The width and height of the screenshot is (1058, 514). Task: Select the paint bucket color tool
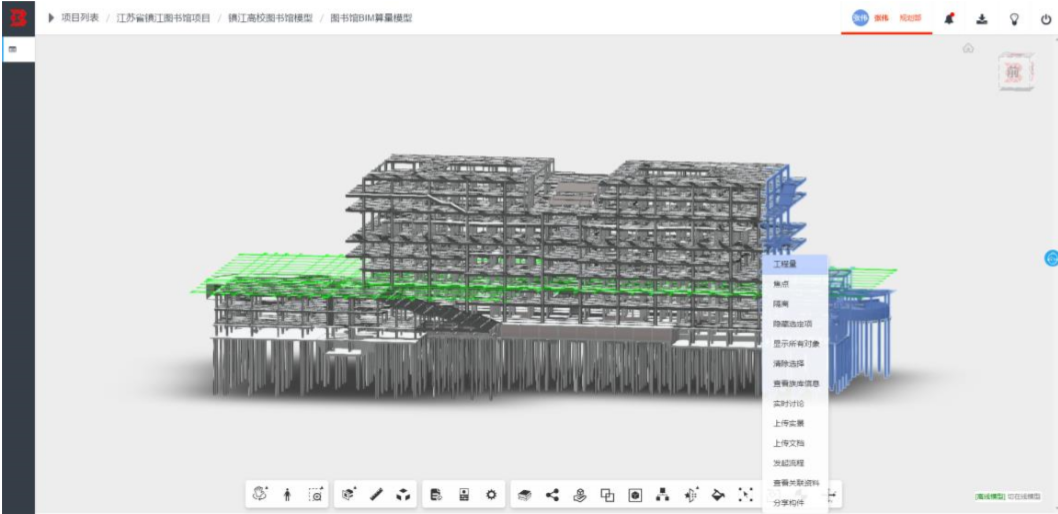click(x=718, y=495)
